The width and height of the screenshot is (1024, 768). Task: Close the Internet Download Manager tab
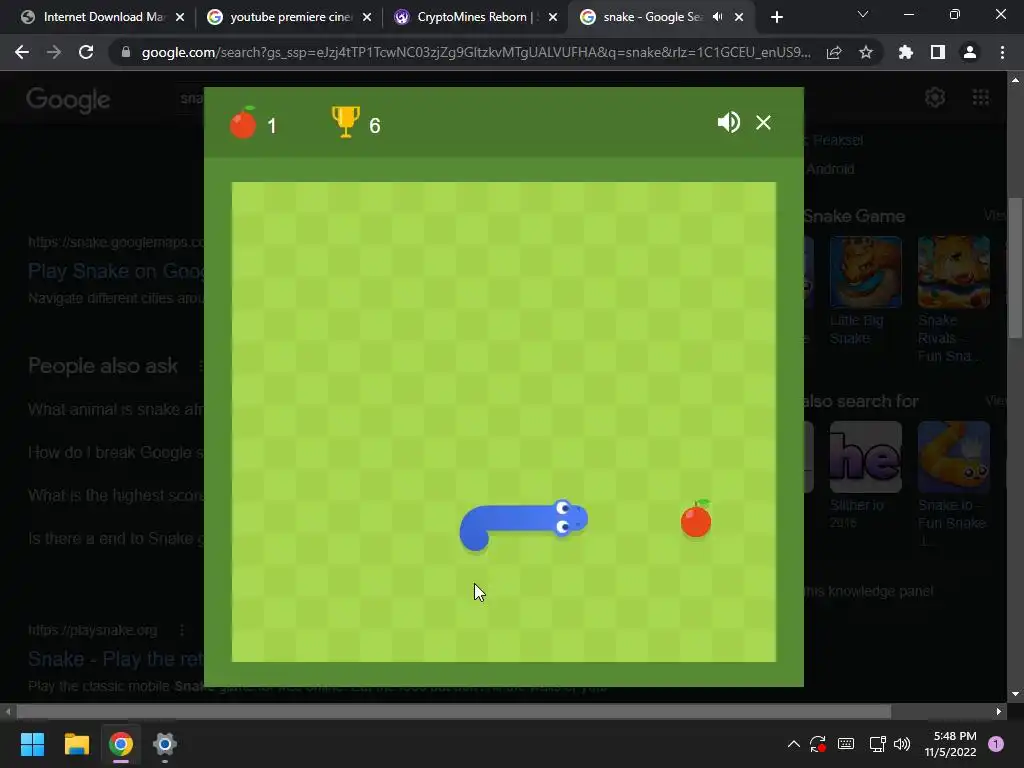click(x=180, y=17)
